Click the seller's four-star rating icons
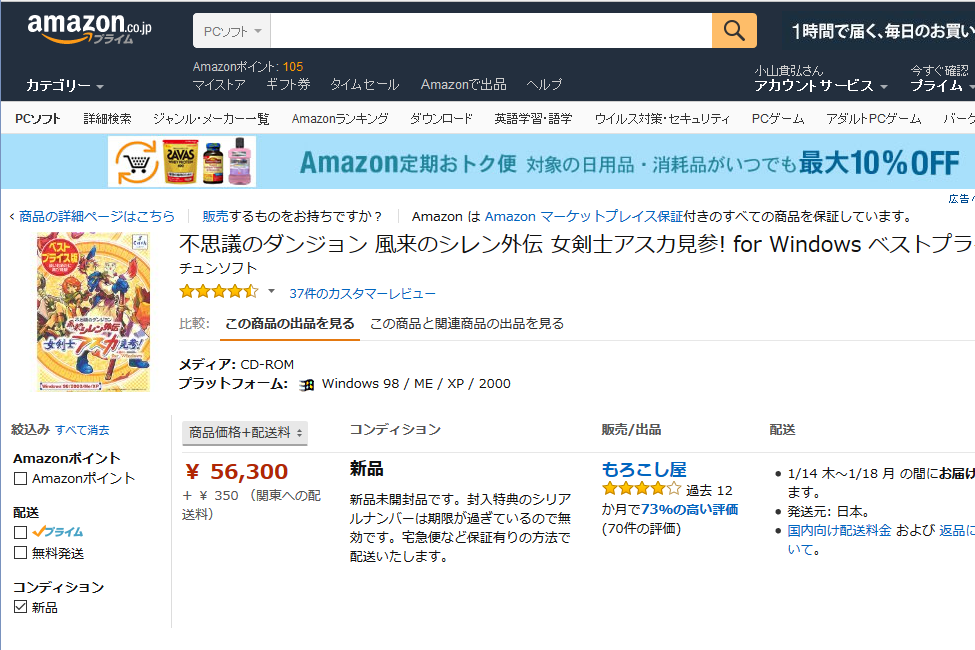 click(641, 490)
